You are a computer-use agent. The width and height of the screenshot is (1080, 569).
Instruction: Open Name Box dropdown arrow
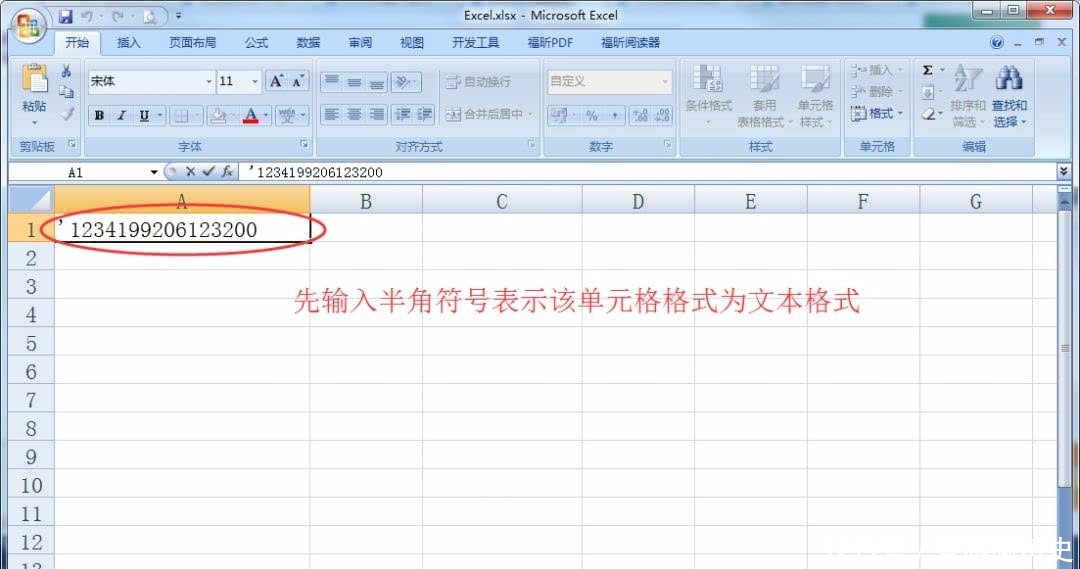click(154, 172)
